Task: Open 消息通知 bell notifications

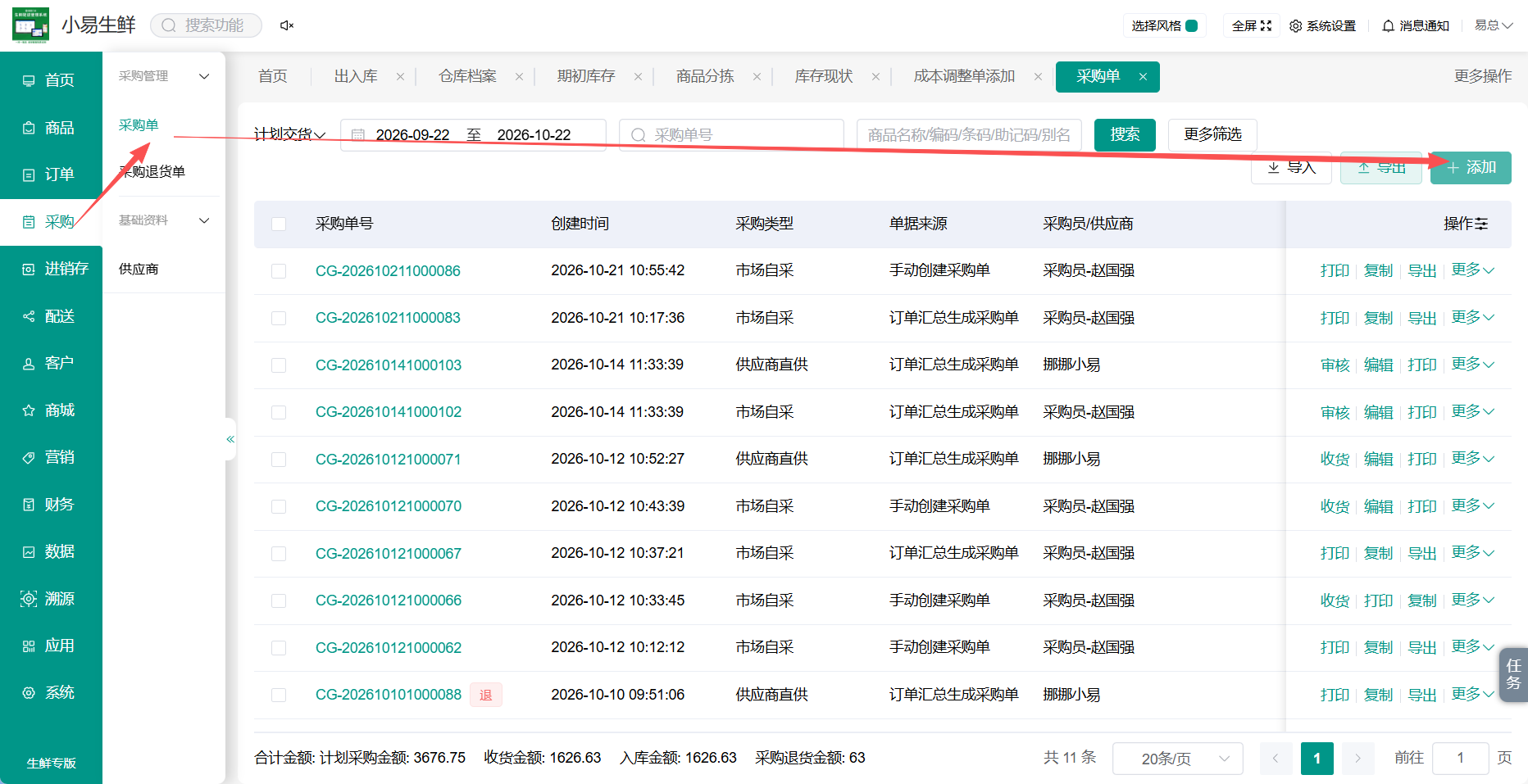Action: pyautogui.click(x=1416, y=25)
